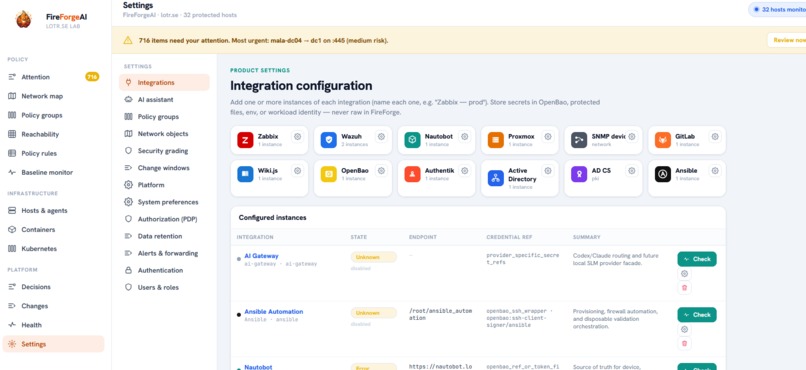The image size is (806, 370).
Task: Click the orange GitLab fox icon
Action: [663, 140]
